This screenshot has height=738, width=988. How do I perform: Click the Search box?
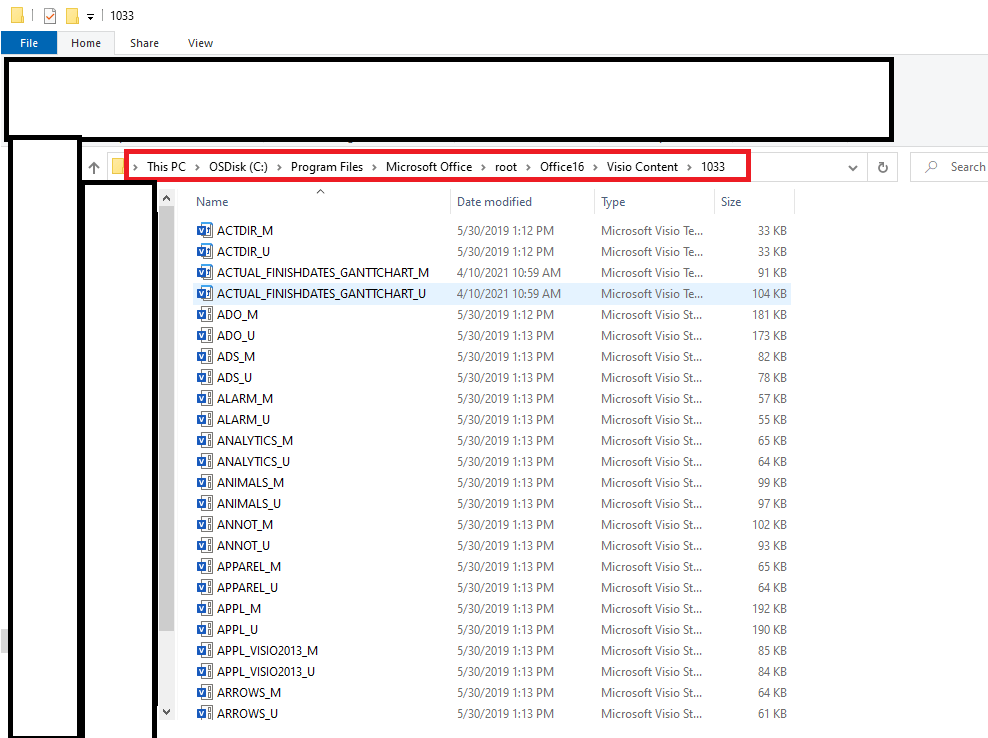tap(950, 167)
